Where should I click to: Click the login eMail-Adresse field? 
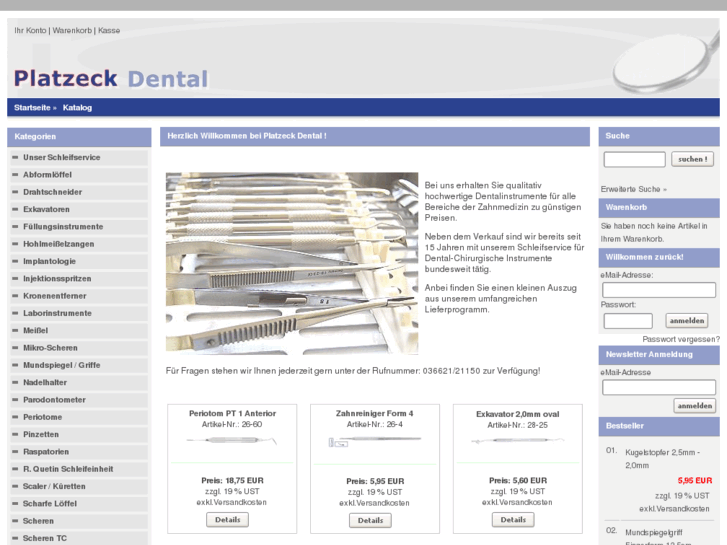(x=658, y=290)
